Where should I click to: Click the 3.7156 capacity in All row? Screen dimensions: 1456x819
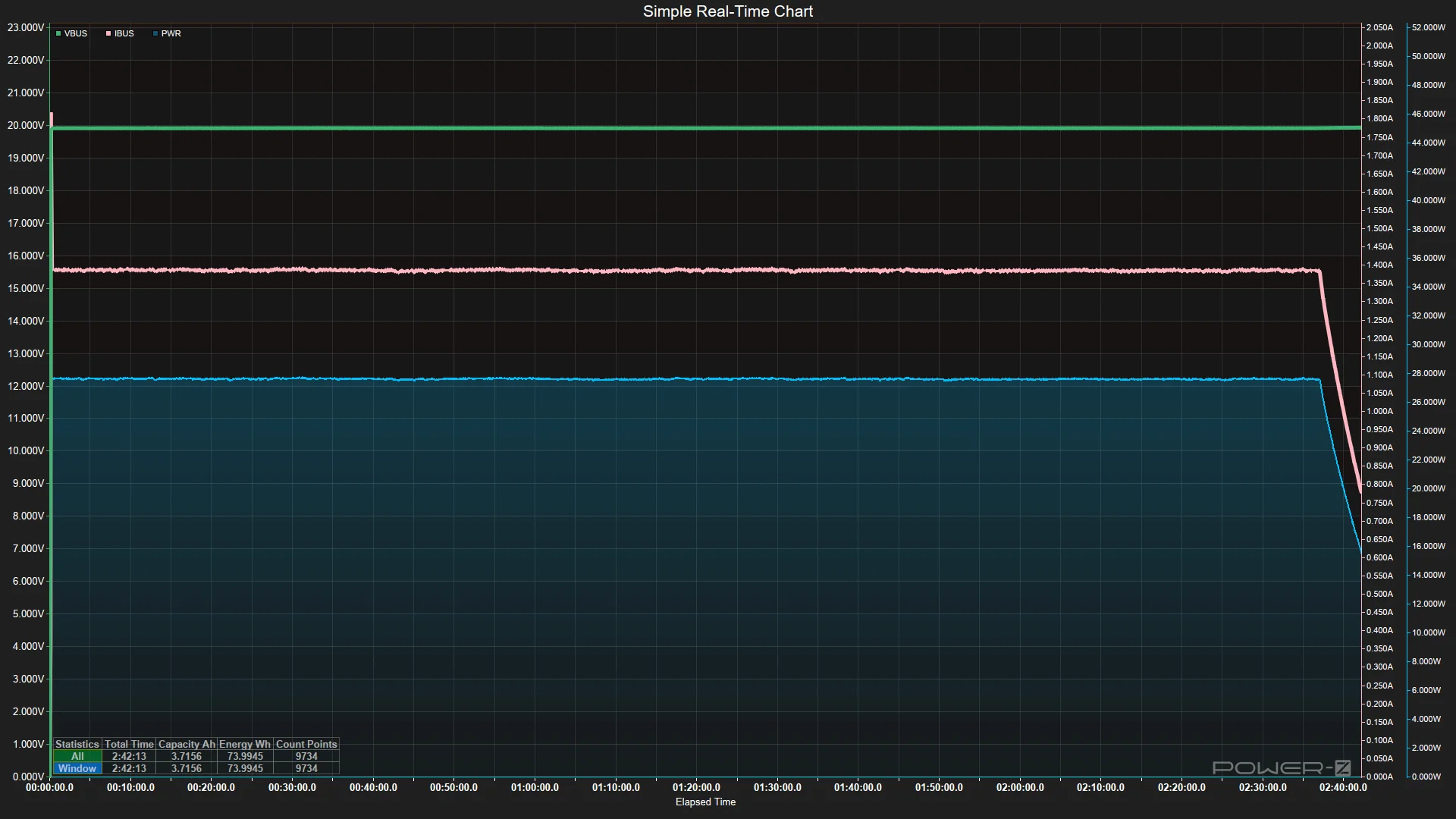click(187, 756)
